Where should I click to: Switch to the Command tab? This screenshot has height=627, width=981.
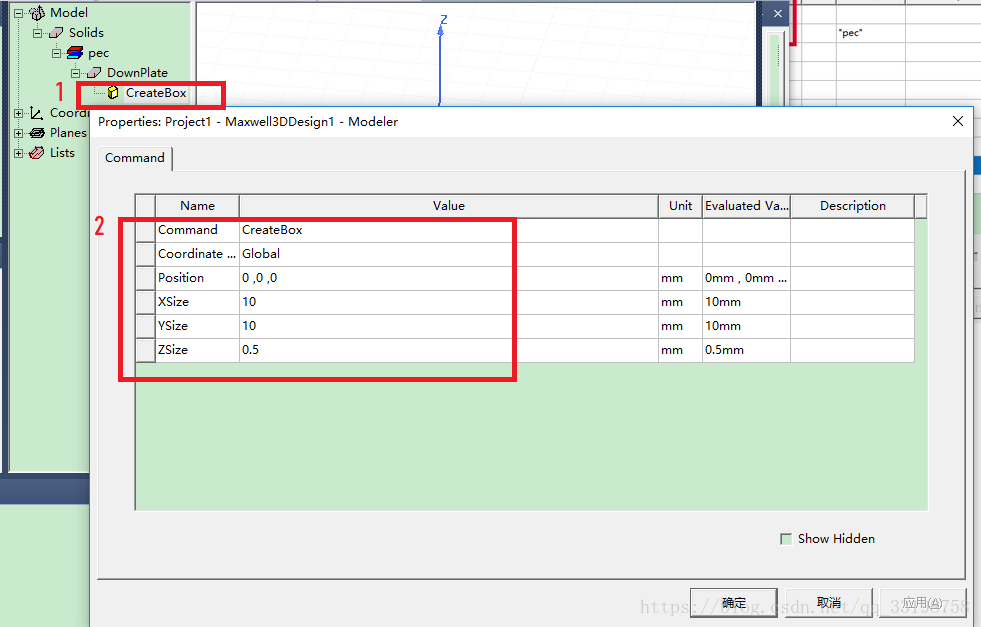(x=135, y=158)
